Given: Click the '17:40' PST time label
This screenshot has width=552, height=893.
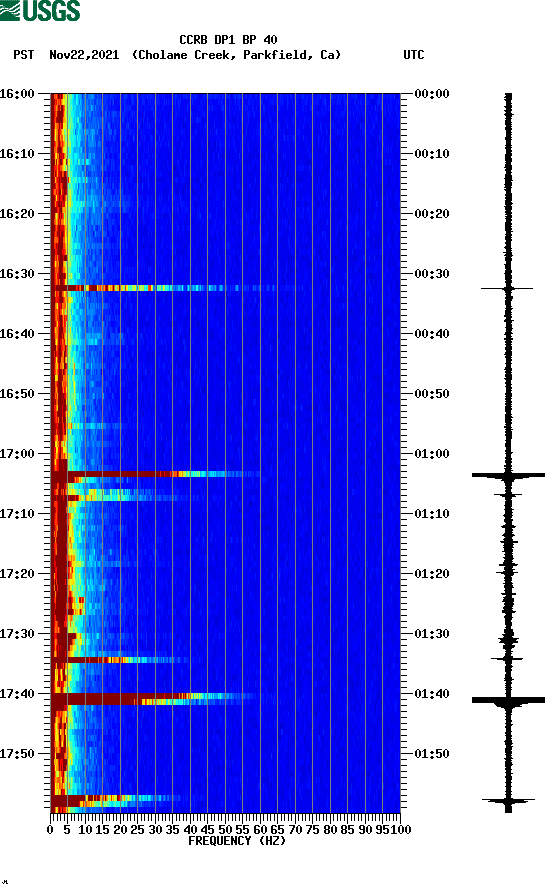Looking at the screenshot, I should 18,694.
